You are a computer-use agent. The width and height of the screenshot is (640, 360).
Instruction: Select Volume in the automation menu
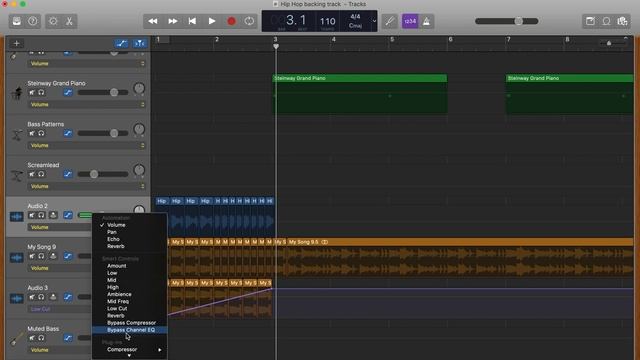click(130, 225)
